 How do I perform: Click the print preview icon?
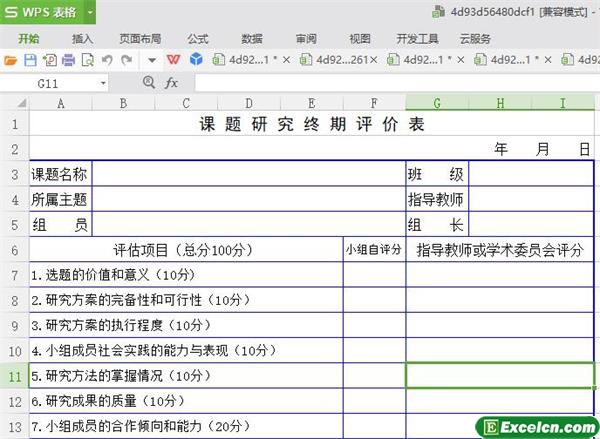coord(88,60)
